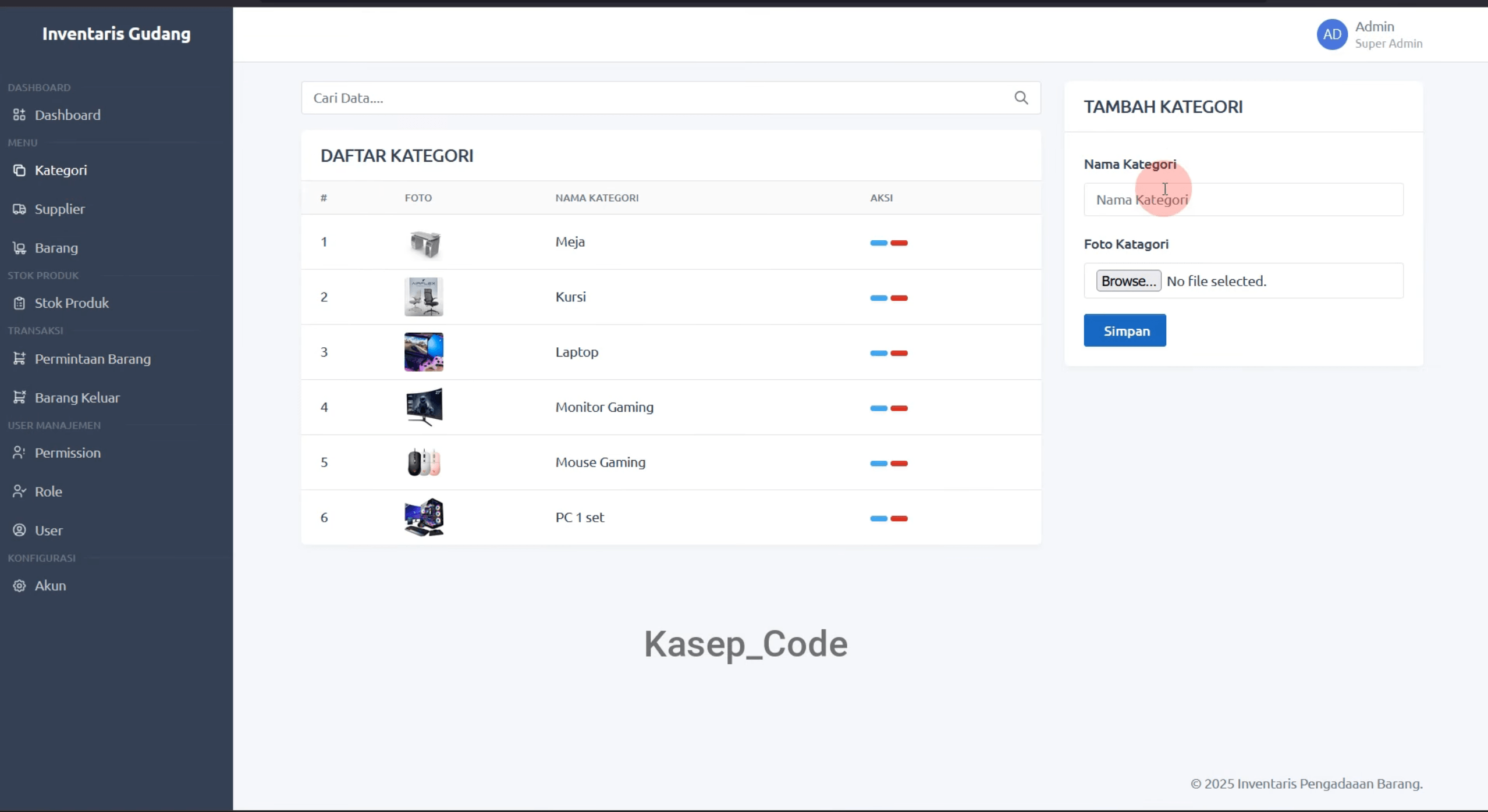Click the Dashboard grid icon in sidebar
The width and height of the screenshot is (1488, 812).
coord(19,115)
